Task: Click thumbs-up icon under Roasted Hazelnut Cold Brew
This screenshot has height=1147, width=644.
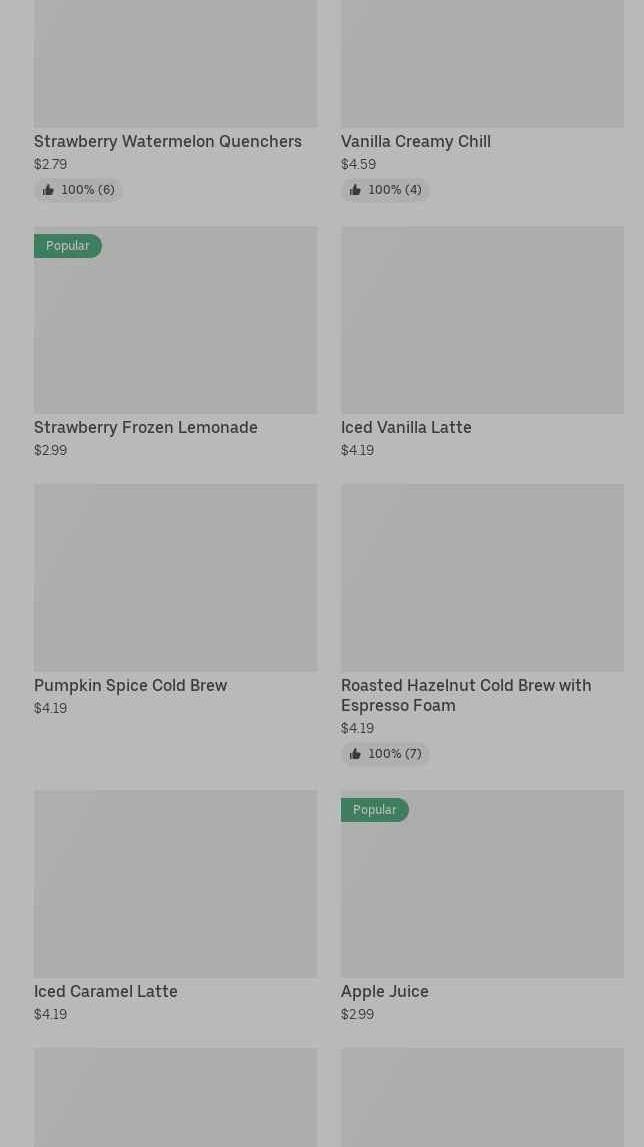Action: click(355, 754)
